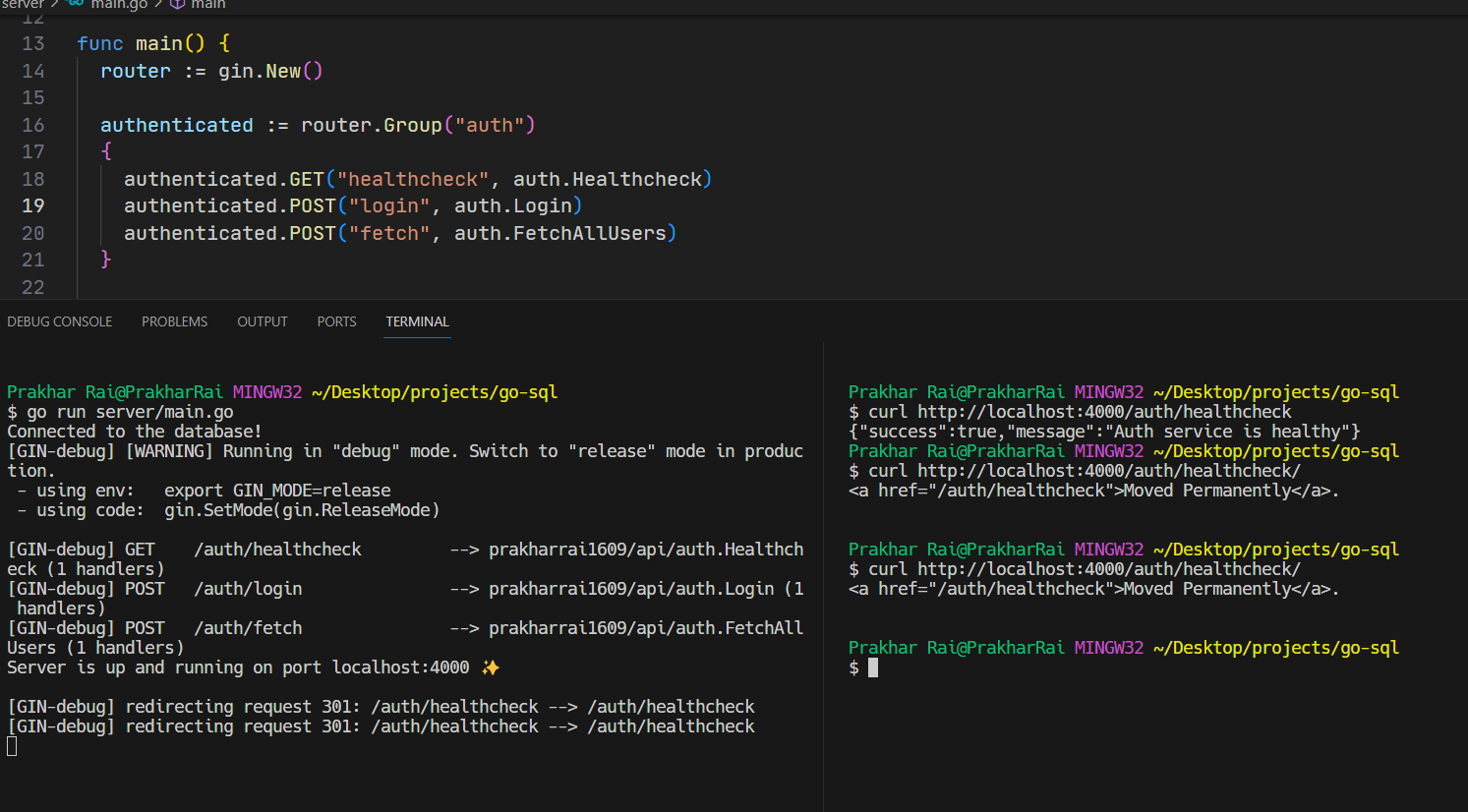This screenshot has height=812, width=1468.
Task: Click the '/auth/login' route in terminal output
Action: coord(248,589)
